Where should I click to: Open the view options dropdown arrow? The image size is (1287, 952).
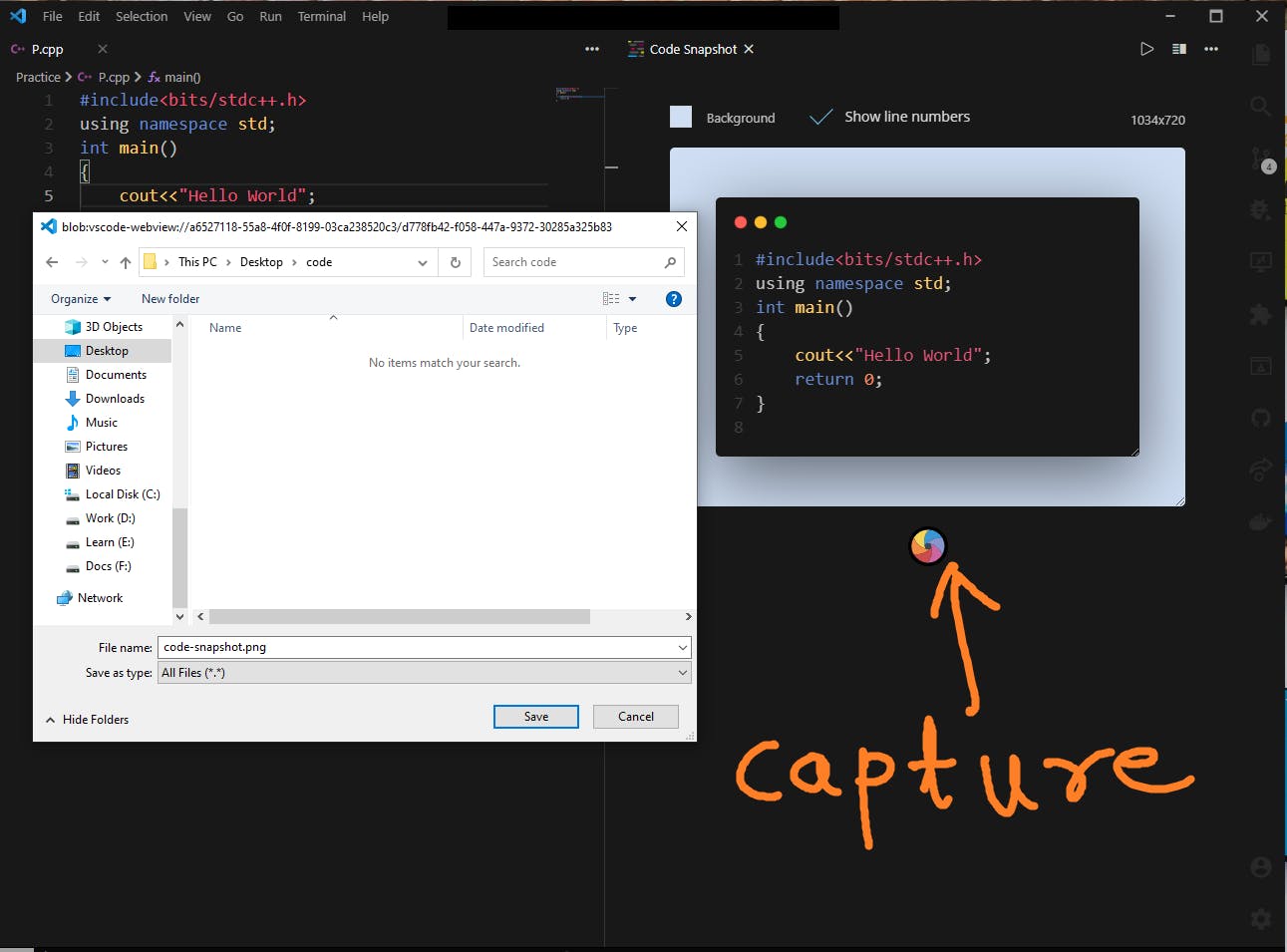coord(632,299)
